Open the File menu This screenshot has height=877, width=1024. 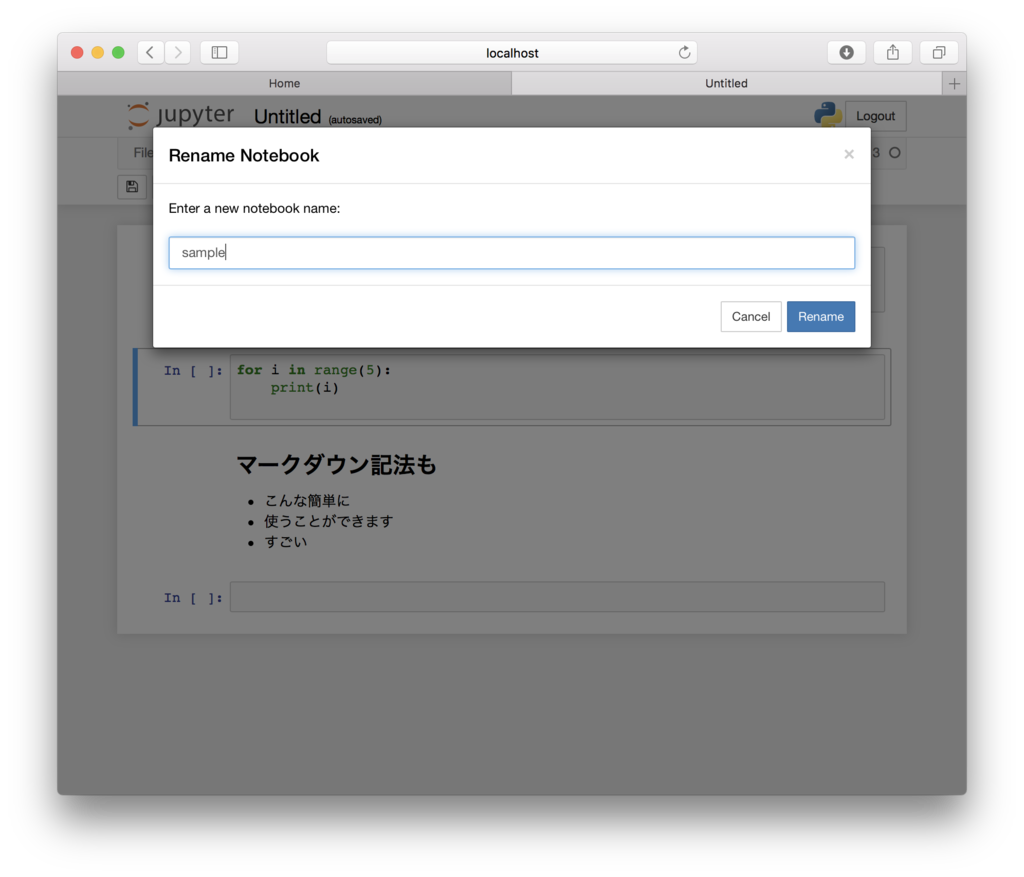tap(140, 152)
